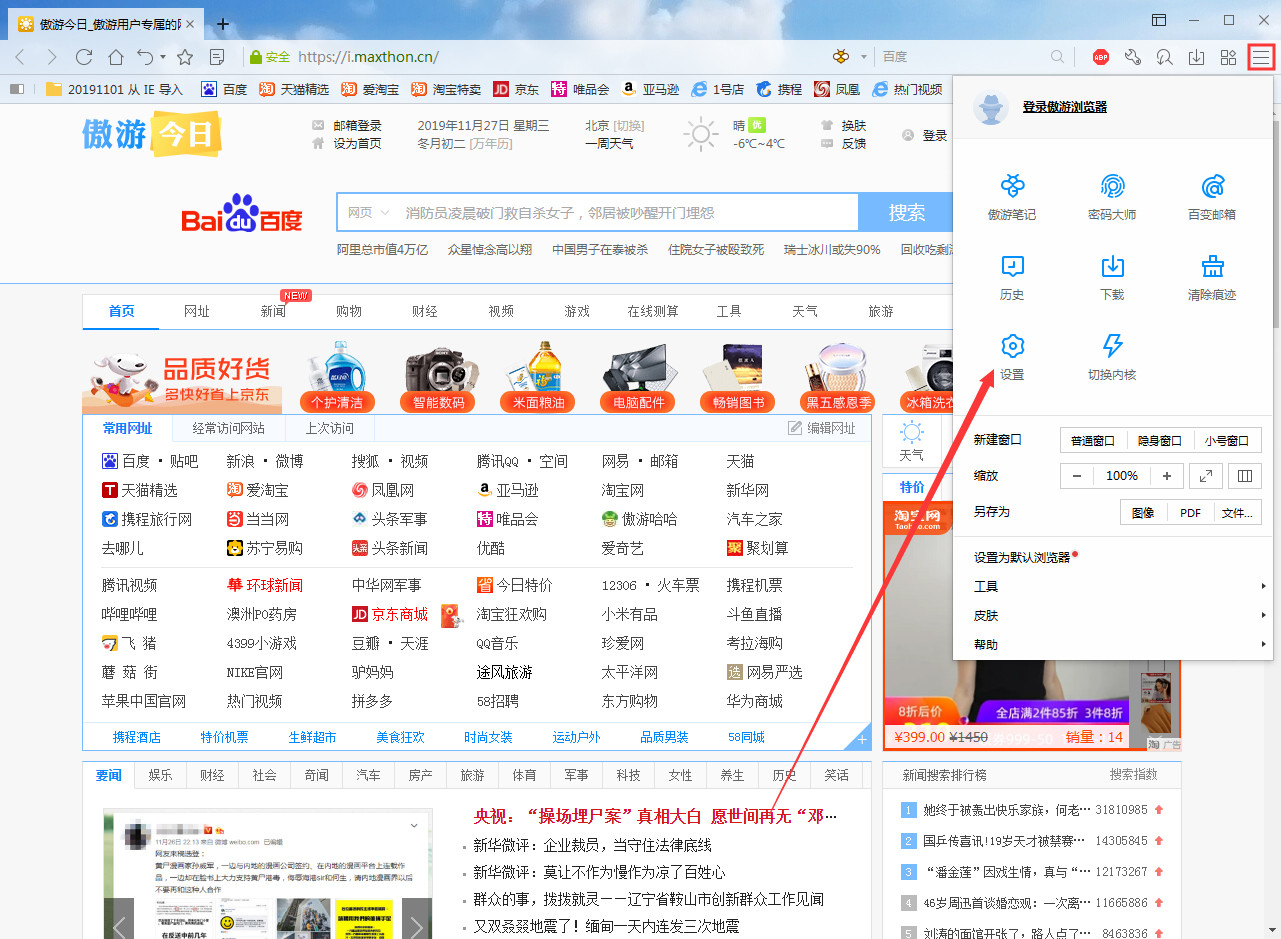Image resolution: width=1281 pixels, height=939 pixels.
Task: Click the ABP ad blocker icon
Action: (x=1101, y=58)
